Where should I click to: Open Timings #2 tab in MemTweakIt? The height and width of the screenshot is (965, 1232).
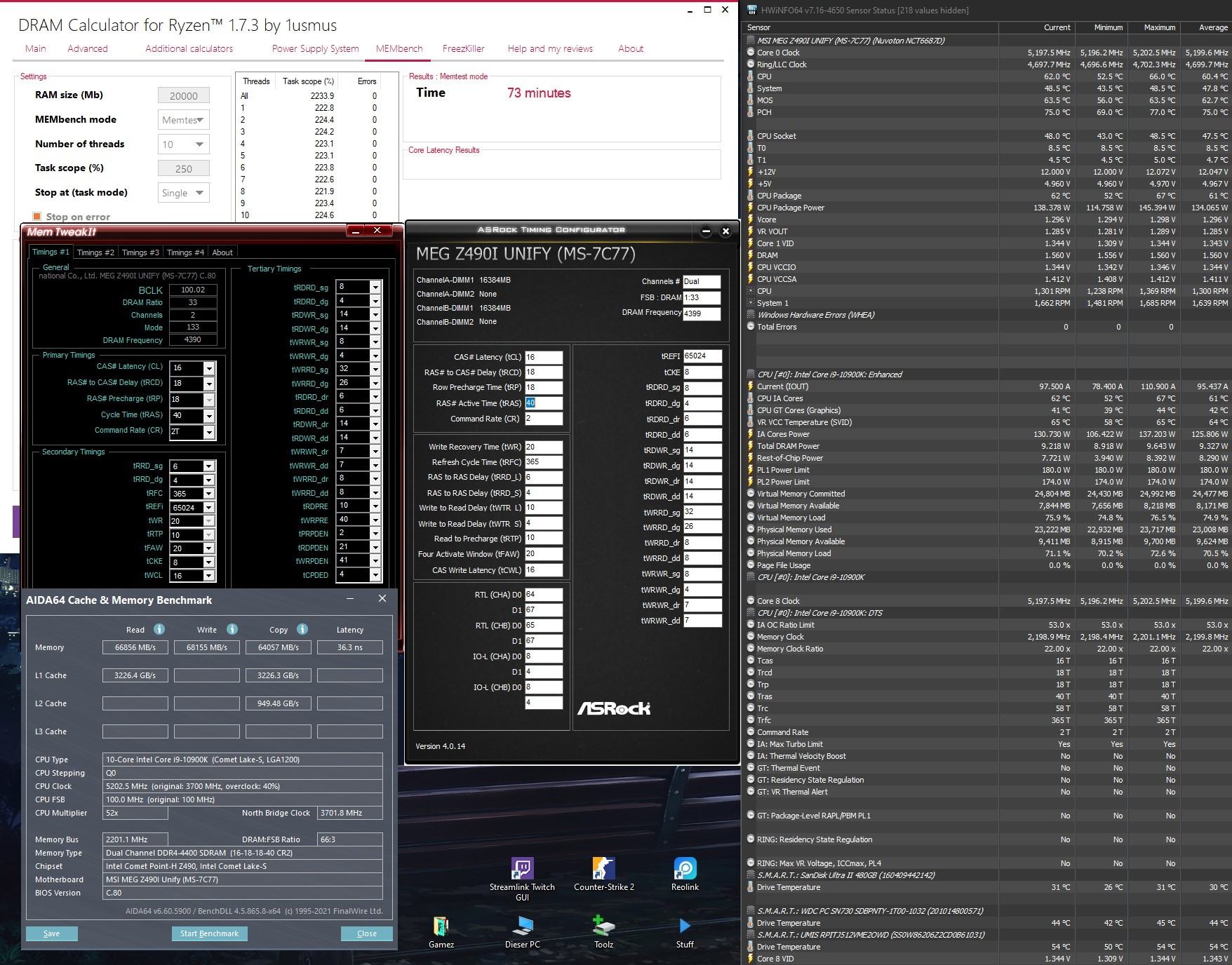coord(95,252)
